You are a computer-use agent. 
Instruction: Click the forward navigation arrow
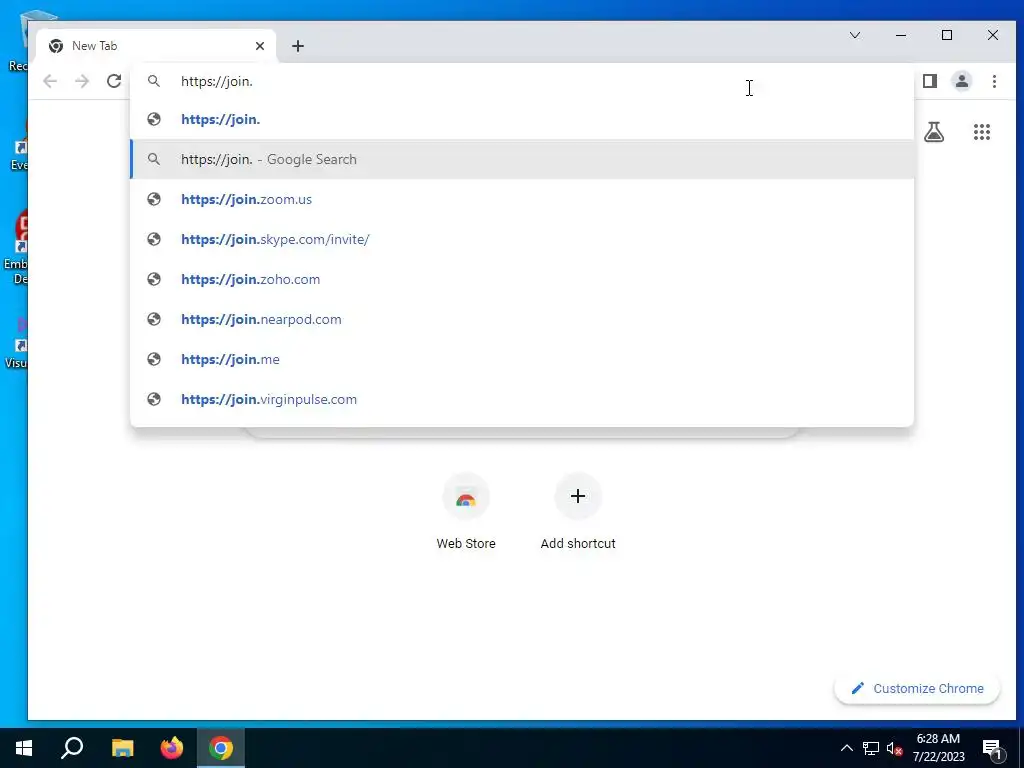82,81
